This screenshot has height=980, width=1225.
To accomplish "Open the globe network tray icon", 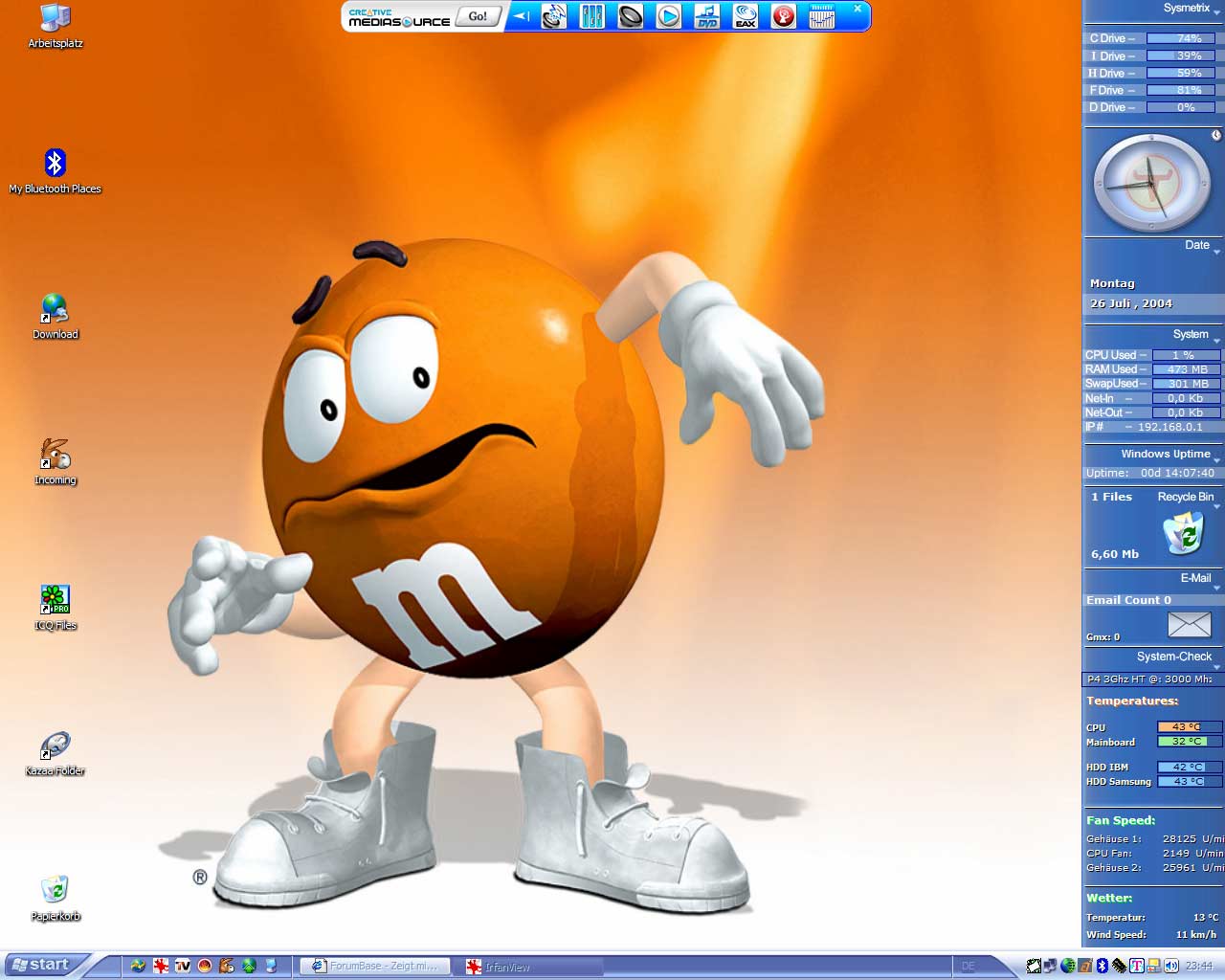I will (1068, 966).
